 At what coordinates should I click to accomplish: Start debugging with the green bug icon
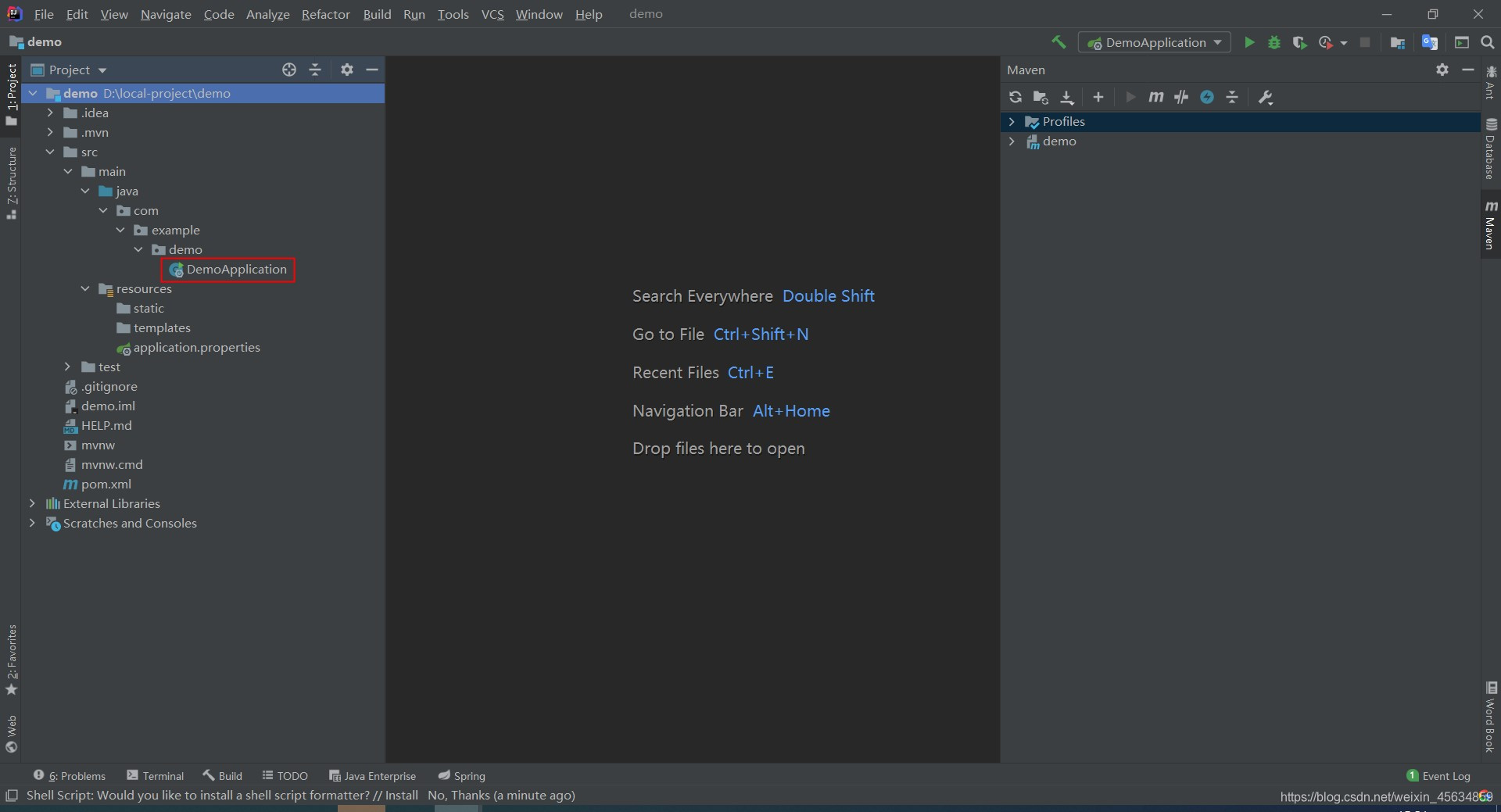(x=1274, y=42)
